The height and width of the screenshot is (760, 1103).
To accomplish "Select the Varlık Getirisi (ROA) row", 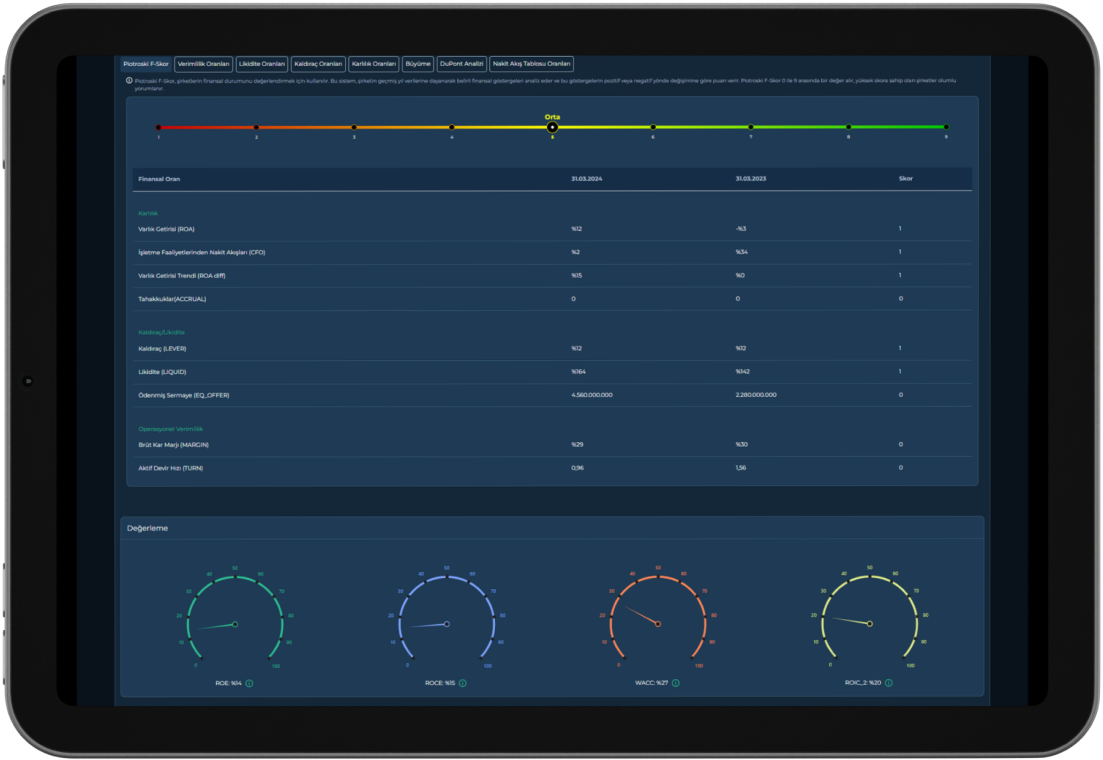I will click(550, 229).
